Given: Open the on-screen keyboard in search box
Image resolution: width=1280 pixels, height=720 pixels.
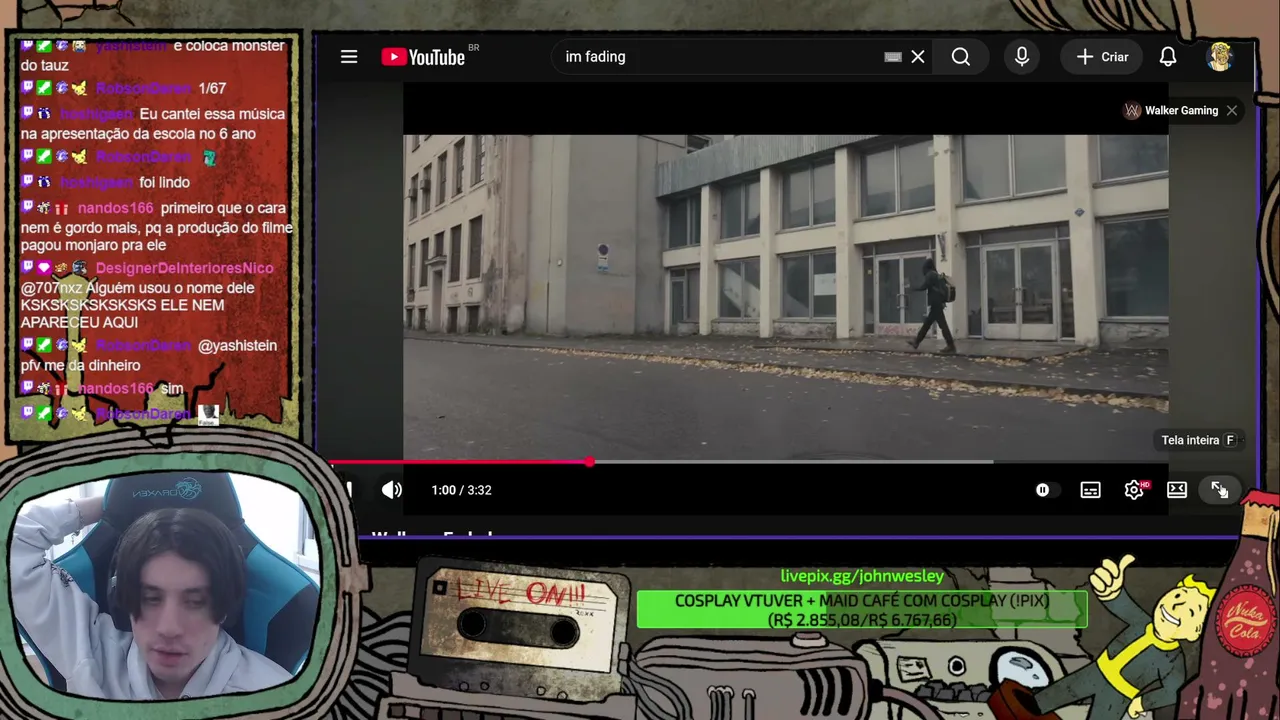Looking at the screenshot, I should click(893, 57).
